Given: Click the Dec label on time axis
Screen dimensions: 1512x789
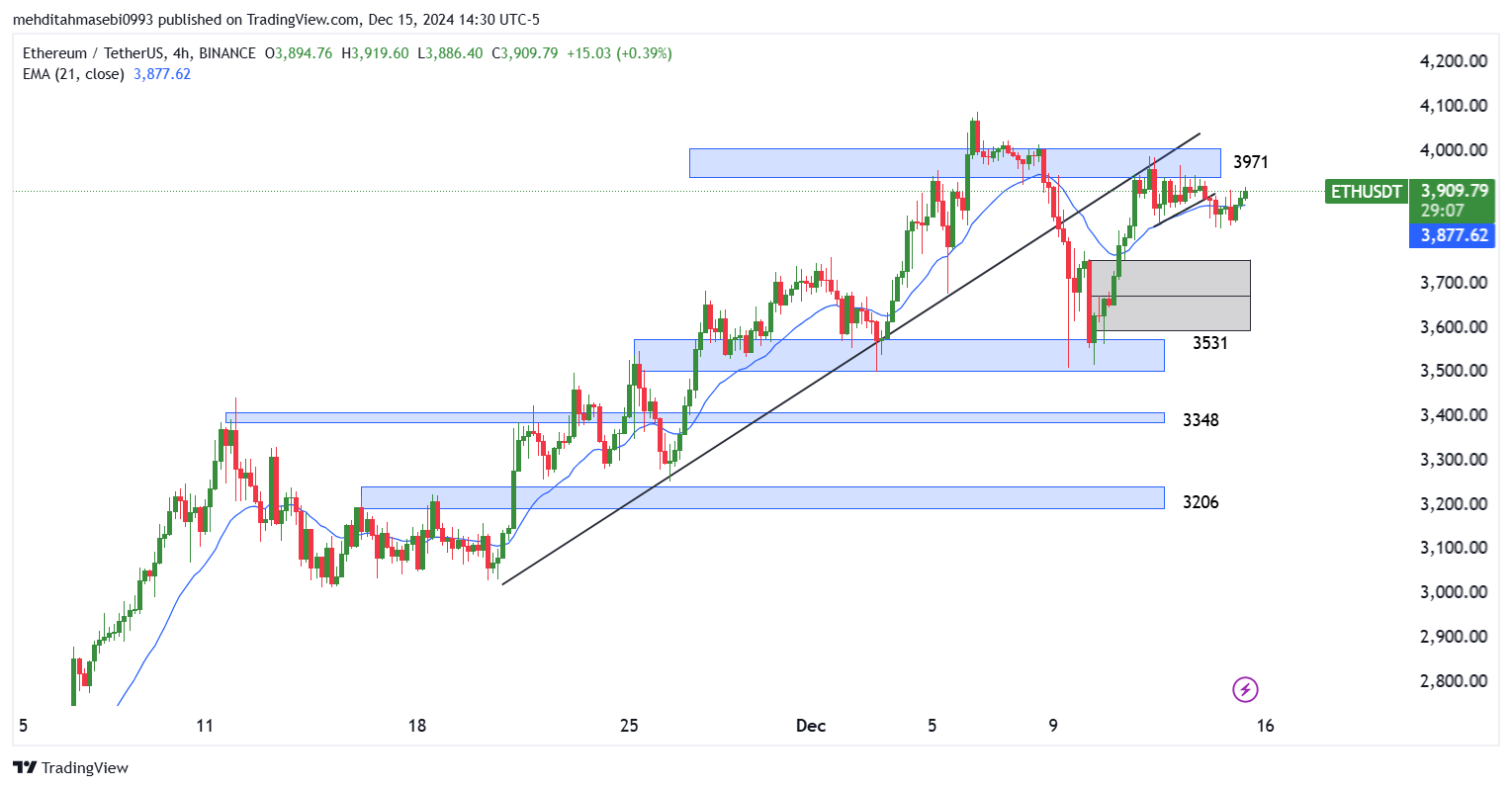Looking at the screenshot, I should (811, 726).
